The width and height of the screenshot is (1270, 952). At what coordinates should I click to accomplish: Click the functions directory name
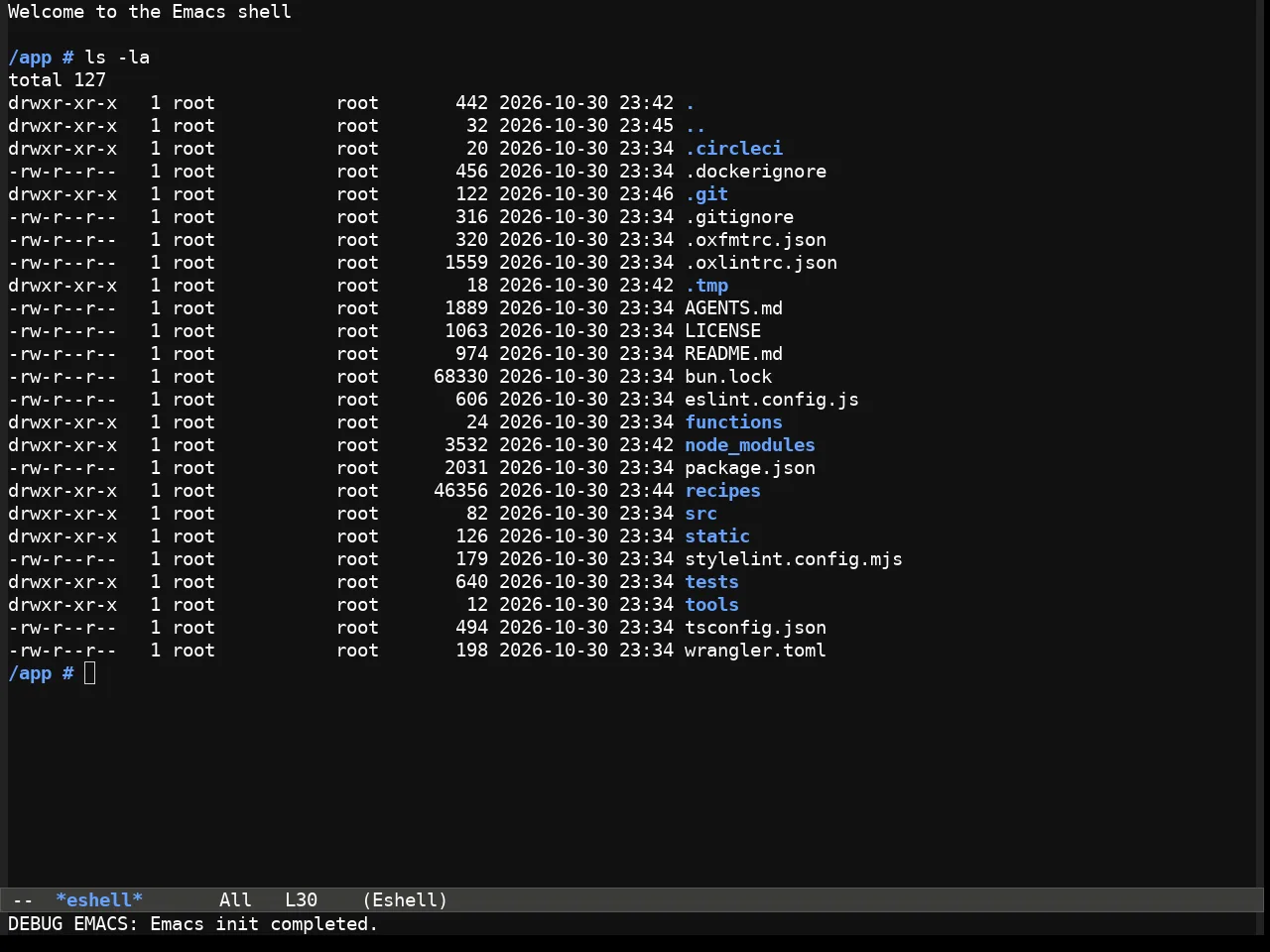tap(733, 422)
